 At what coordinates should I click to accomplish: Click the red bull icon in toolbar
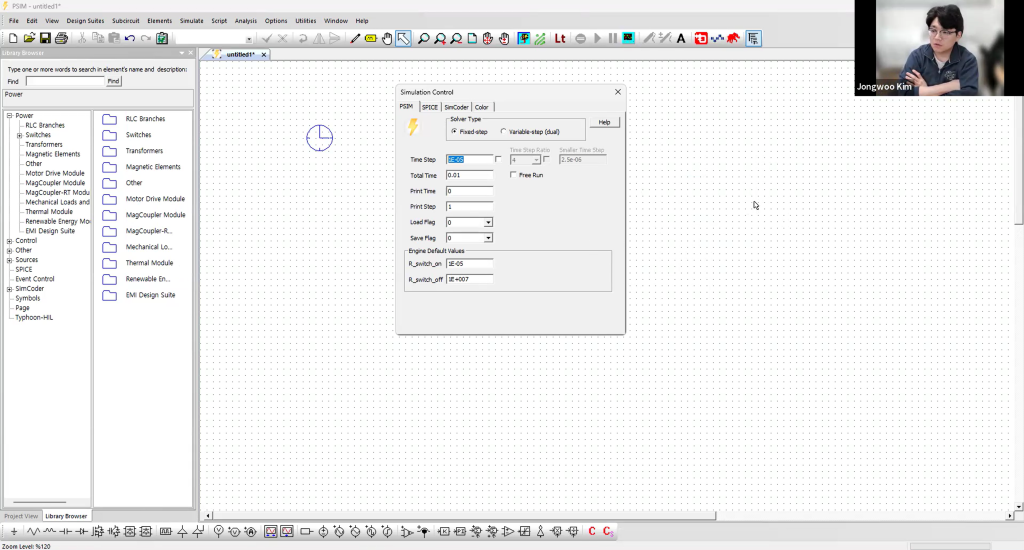coord(733,39)
